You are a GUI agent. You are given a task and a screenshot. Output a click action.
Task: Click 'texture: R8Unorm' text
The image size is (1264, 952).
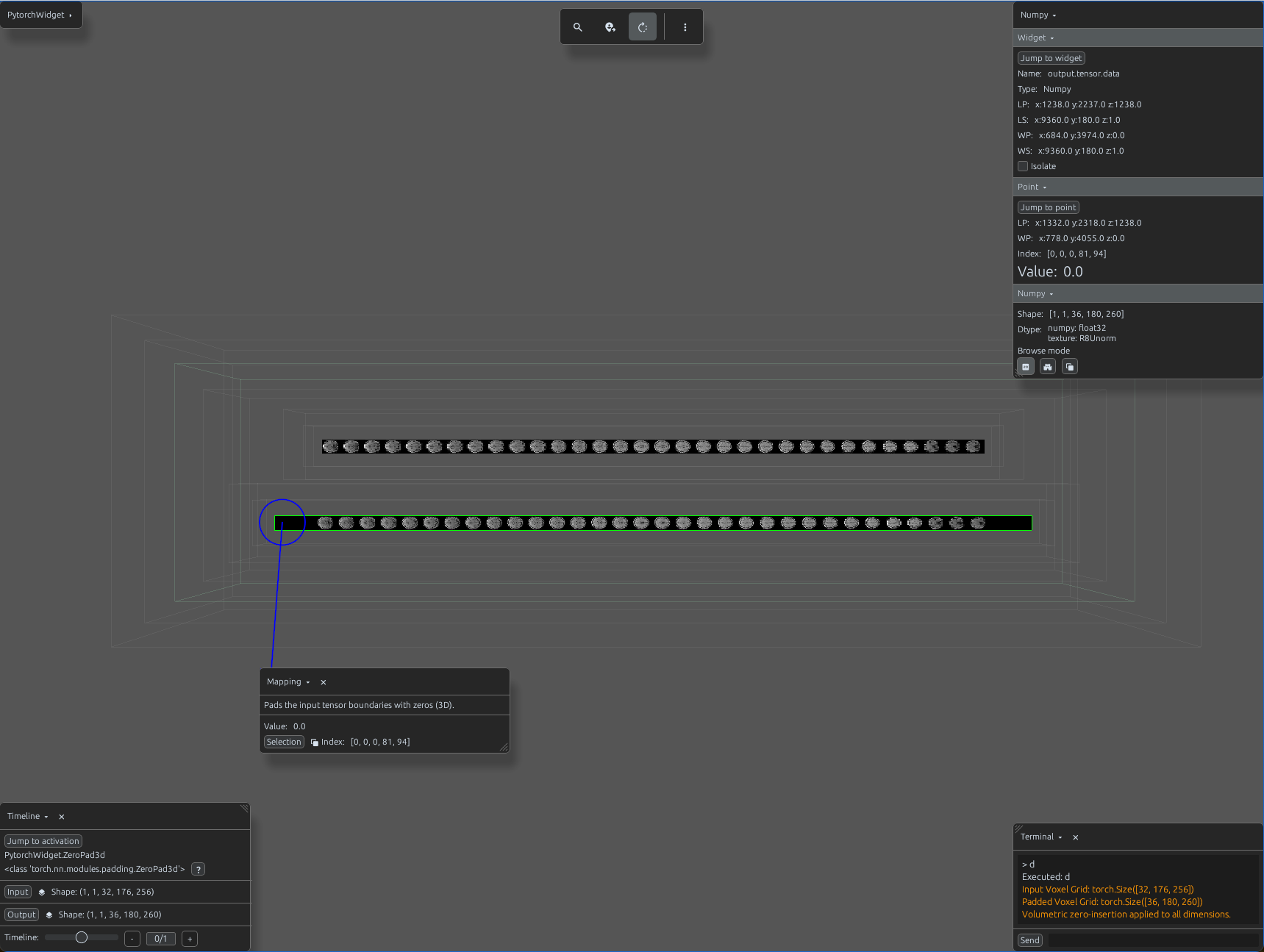pyautogui.click(x=1082, y=338)
